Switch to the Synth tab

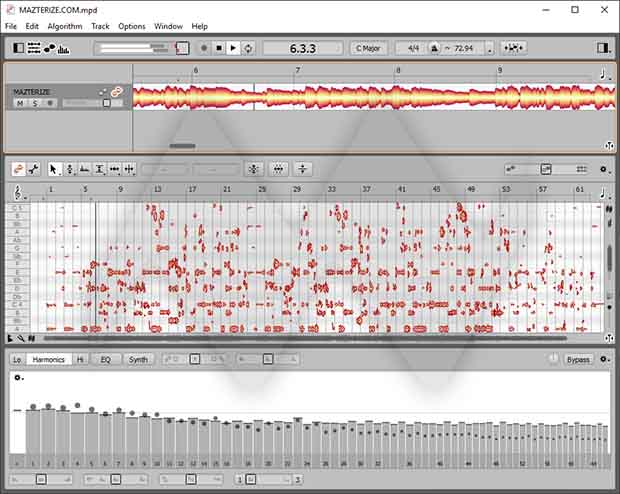[138, 360]
